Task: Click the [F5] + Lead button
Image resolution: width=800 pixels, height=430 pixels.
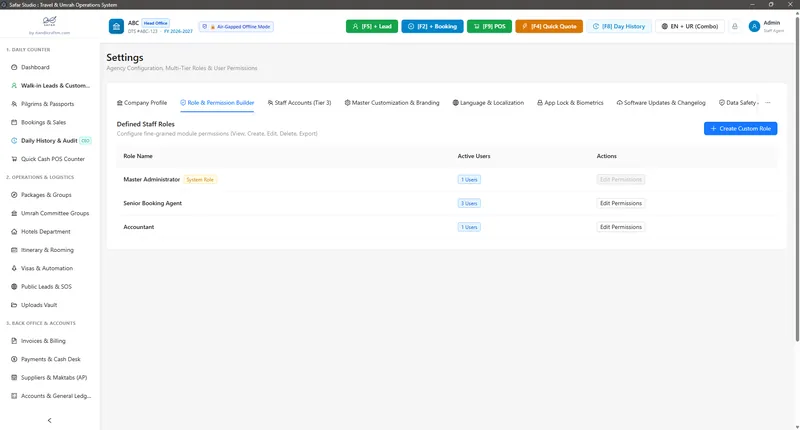Action: (372, 27)
